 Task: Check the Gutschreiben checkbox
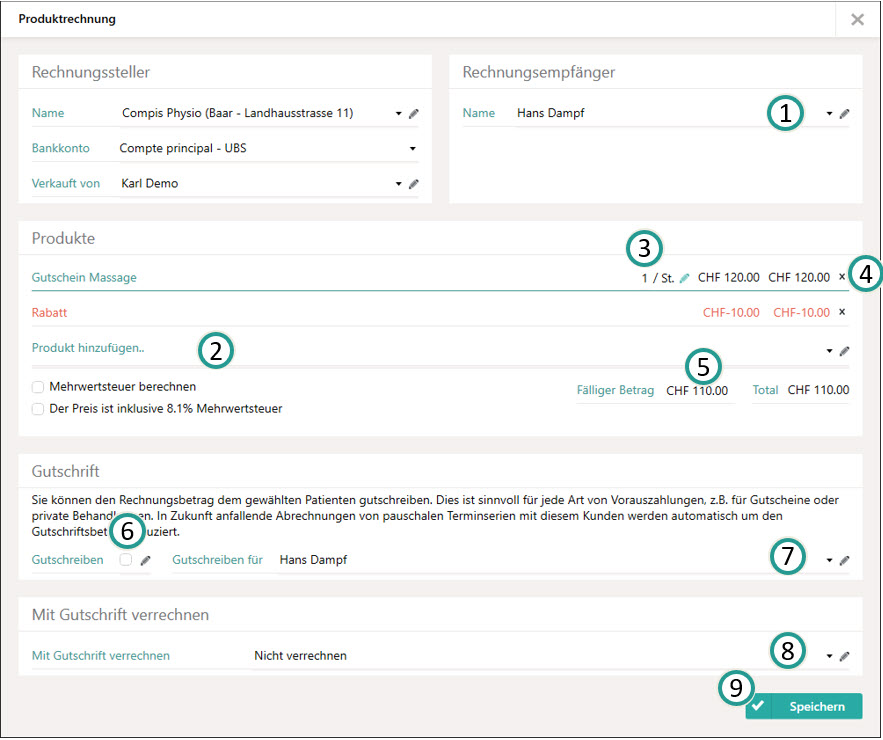126,560
